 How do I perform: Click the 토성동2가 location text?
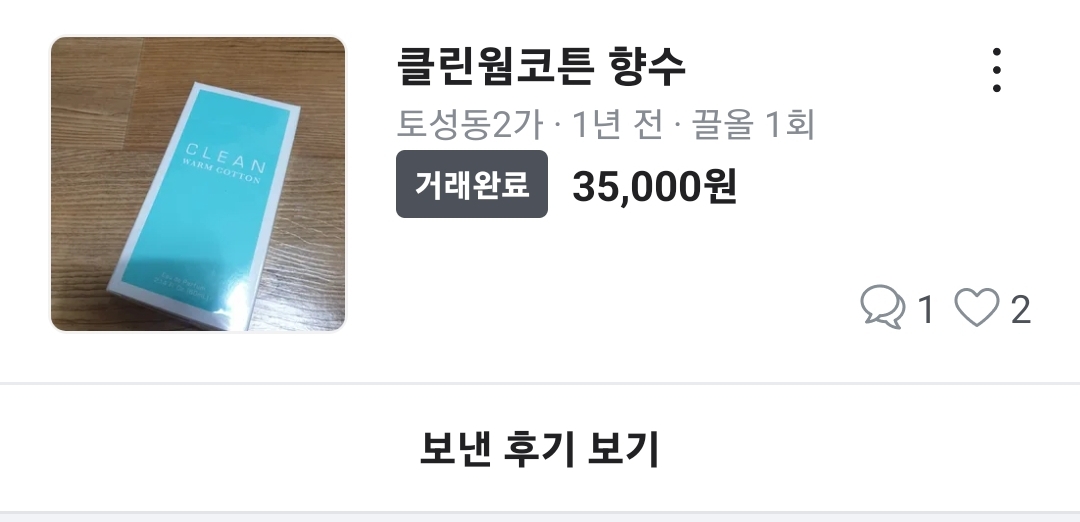coord(470,125)
